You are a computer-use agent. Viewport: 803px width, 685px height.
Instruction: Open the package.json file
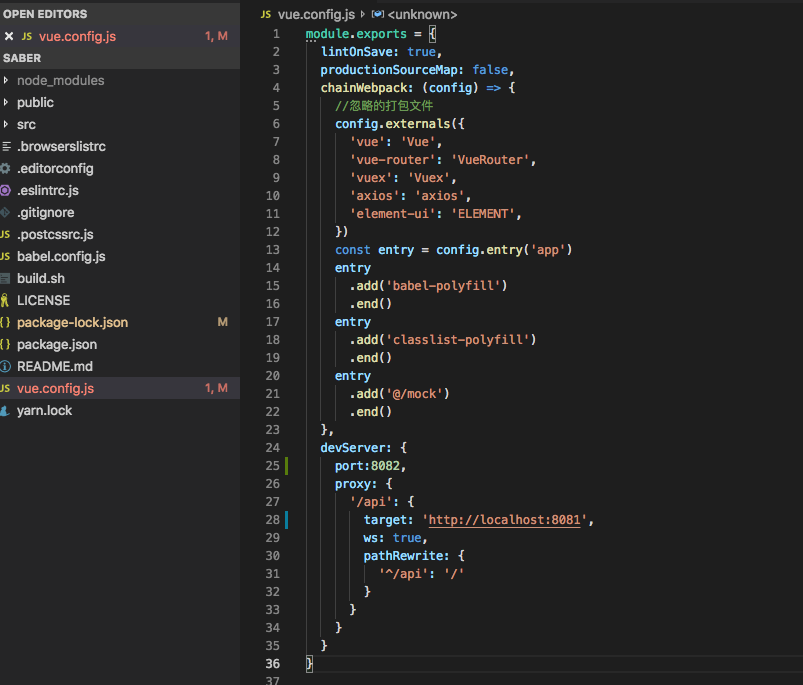[x=57, y=345]
